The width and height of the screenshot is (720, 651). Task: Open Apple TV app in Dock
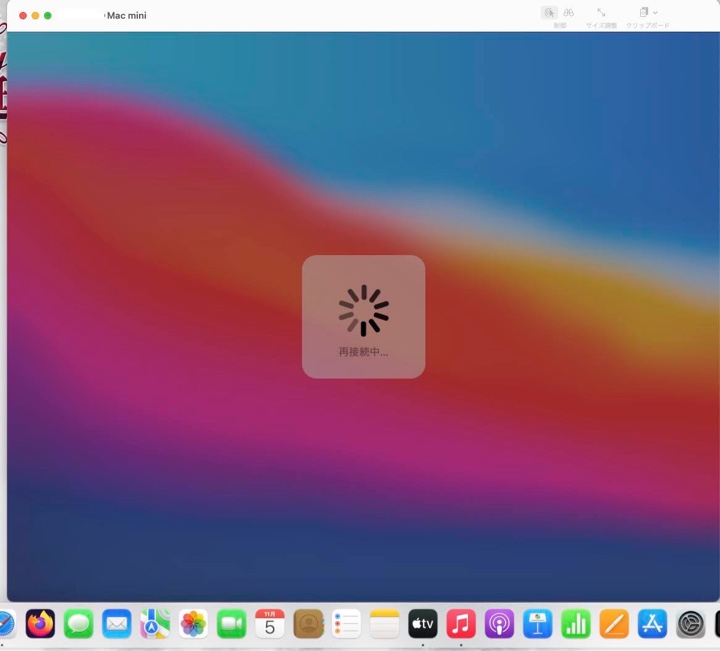(x=423, y=624)
